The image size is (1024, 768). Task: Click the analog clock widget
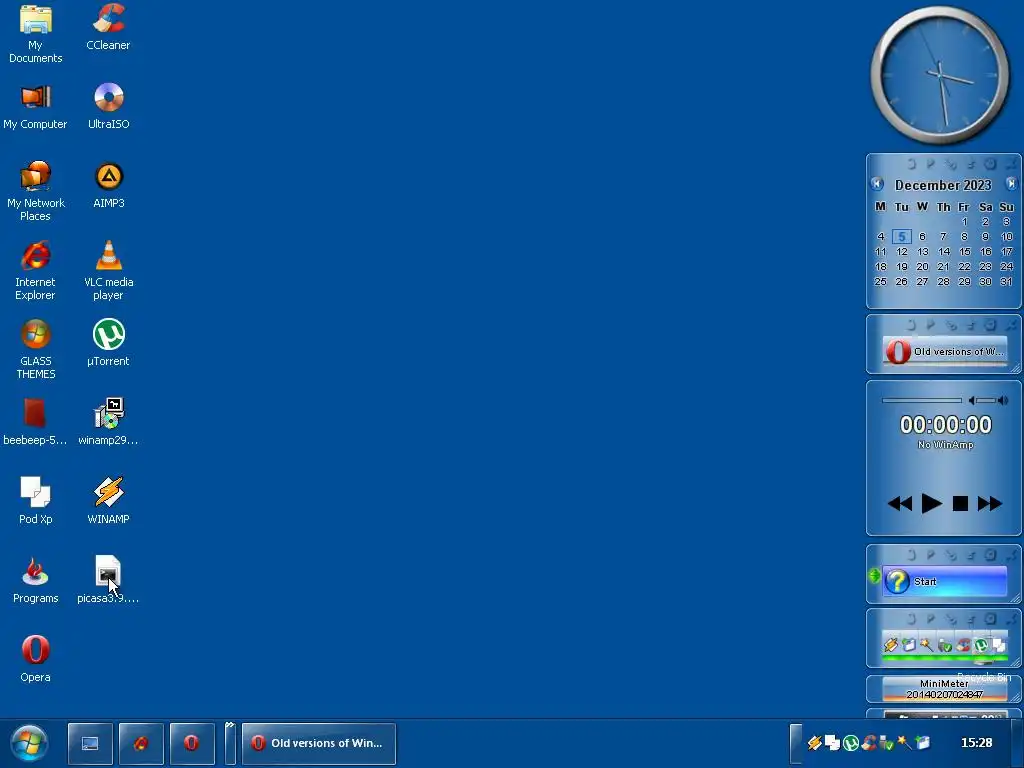[940, 75]
